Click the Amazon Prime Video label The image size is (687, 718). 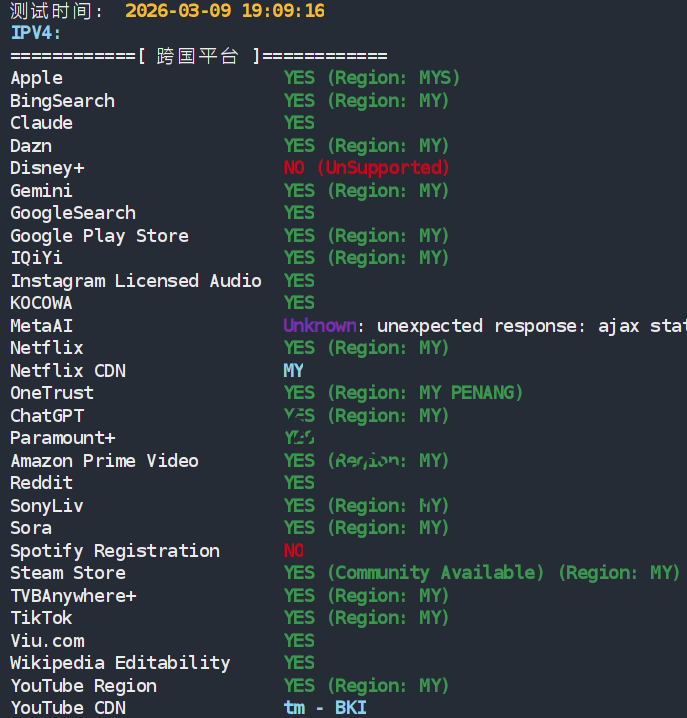pyautogui.click(x=104, y=461)
